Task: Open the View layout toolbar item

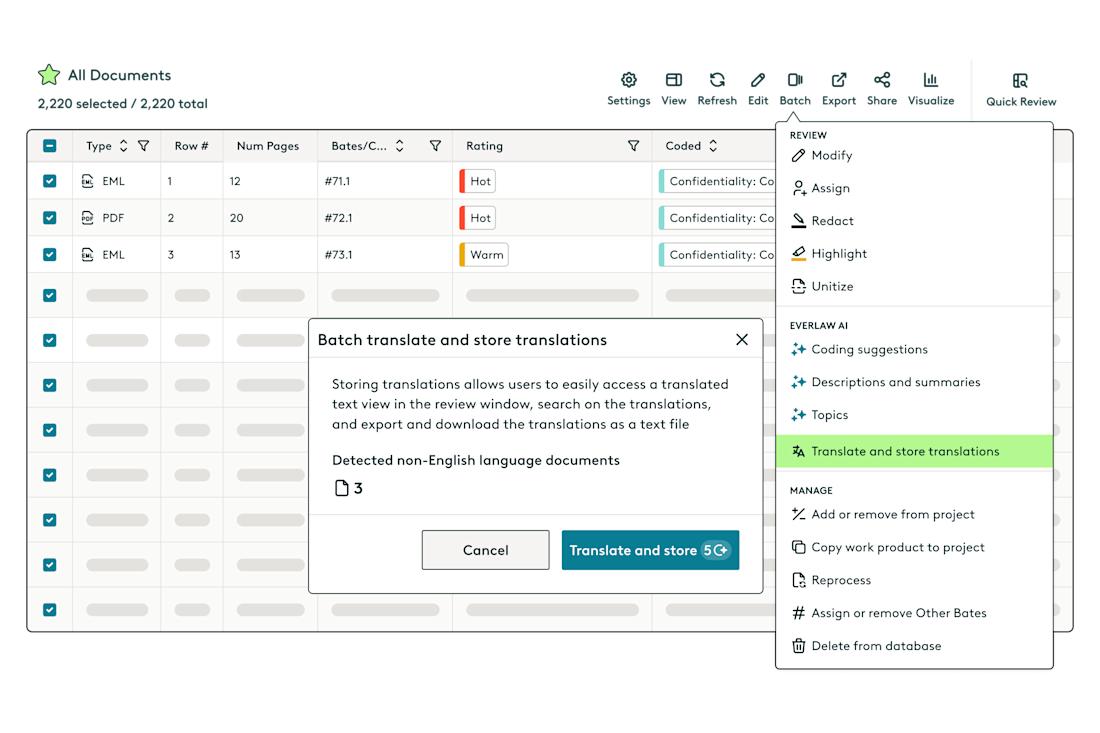Action: (673, 88)
